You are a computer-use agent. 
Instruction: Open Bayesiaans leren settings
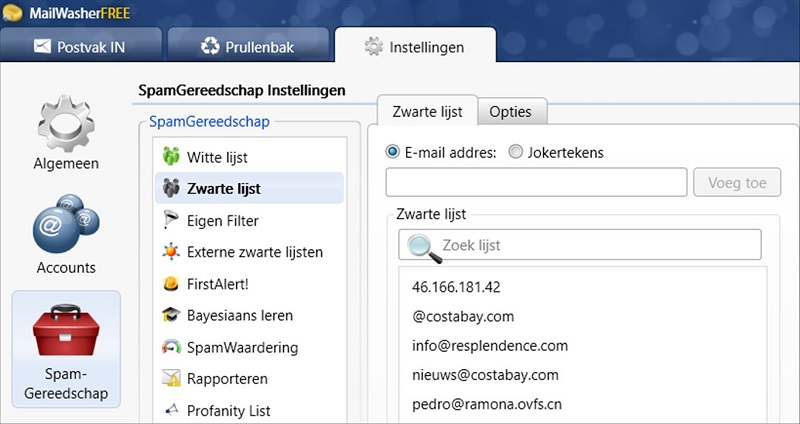249,315
